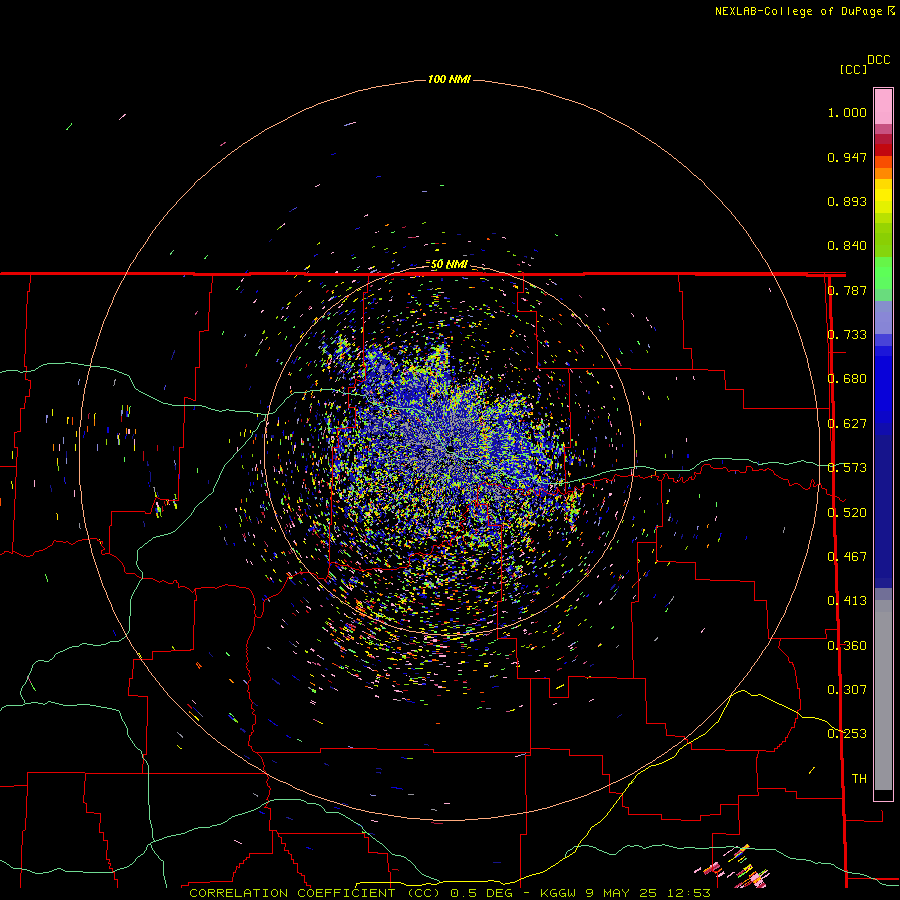Click the 0.787 scale value
This screenshot has width=900, height=900.
[x=847, y=290]
